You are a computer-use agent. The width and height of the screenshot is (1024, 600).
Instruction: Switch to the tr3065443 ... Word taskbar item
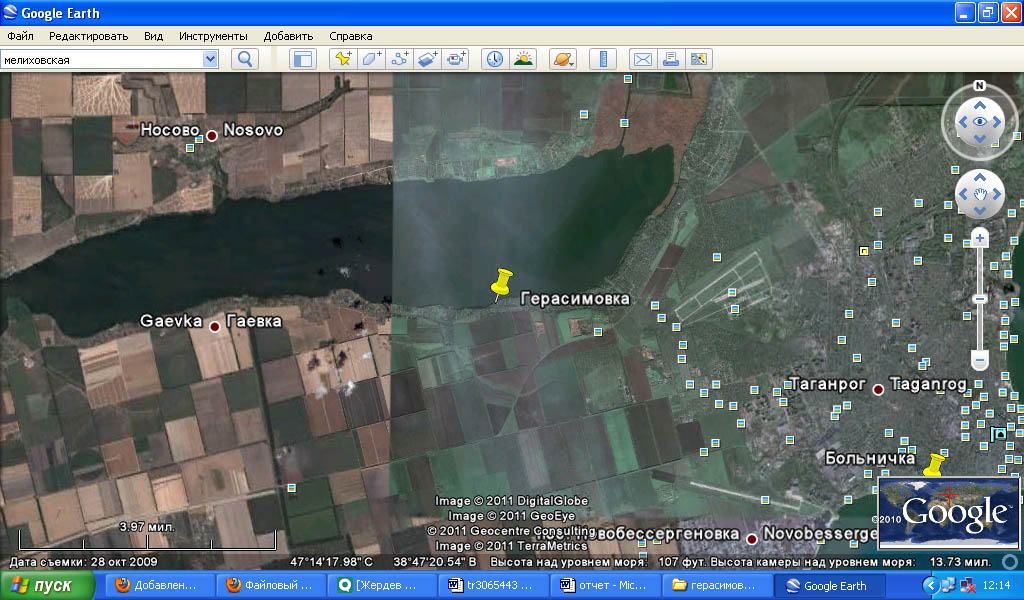[492, 586]
